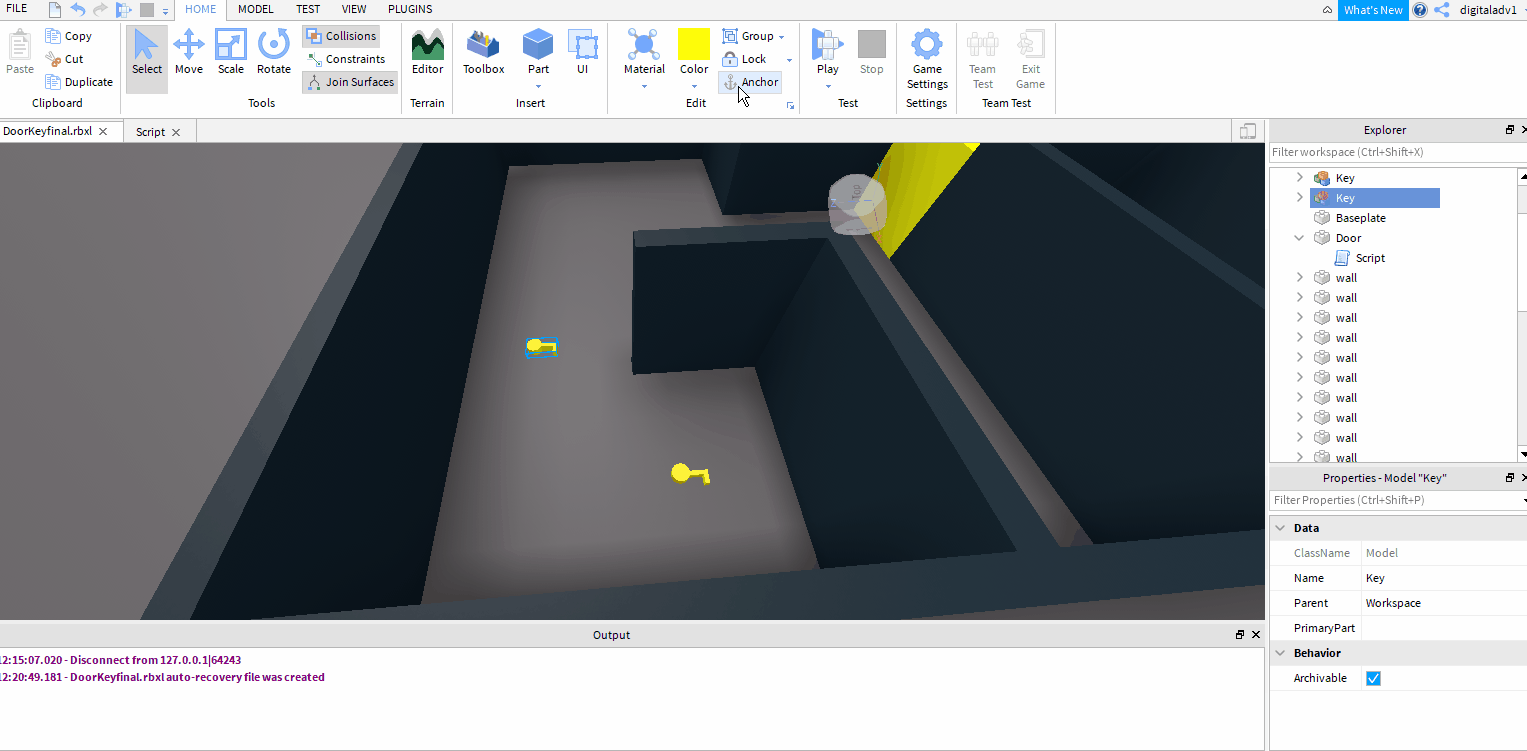Screen dimensions: 1527x751
Task: Switch to the MODEL ribbon tab
Action: pyautogui.click(x=256, y=9)
